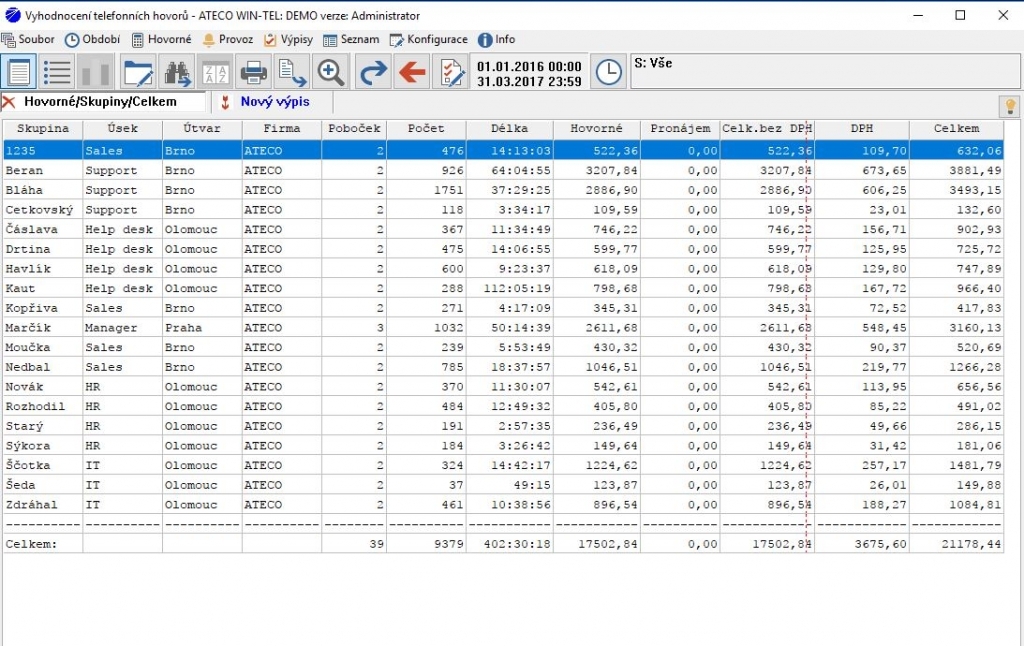
Task: Select the Sýkora row
Action: coord(504,445)
